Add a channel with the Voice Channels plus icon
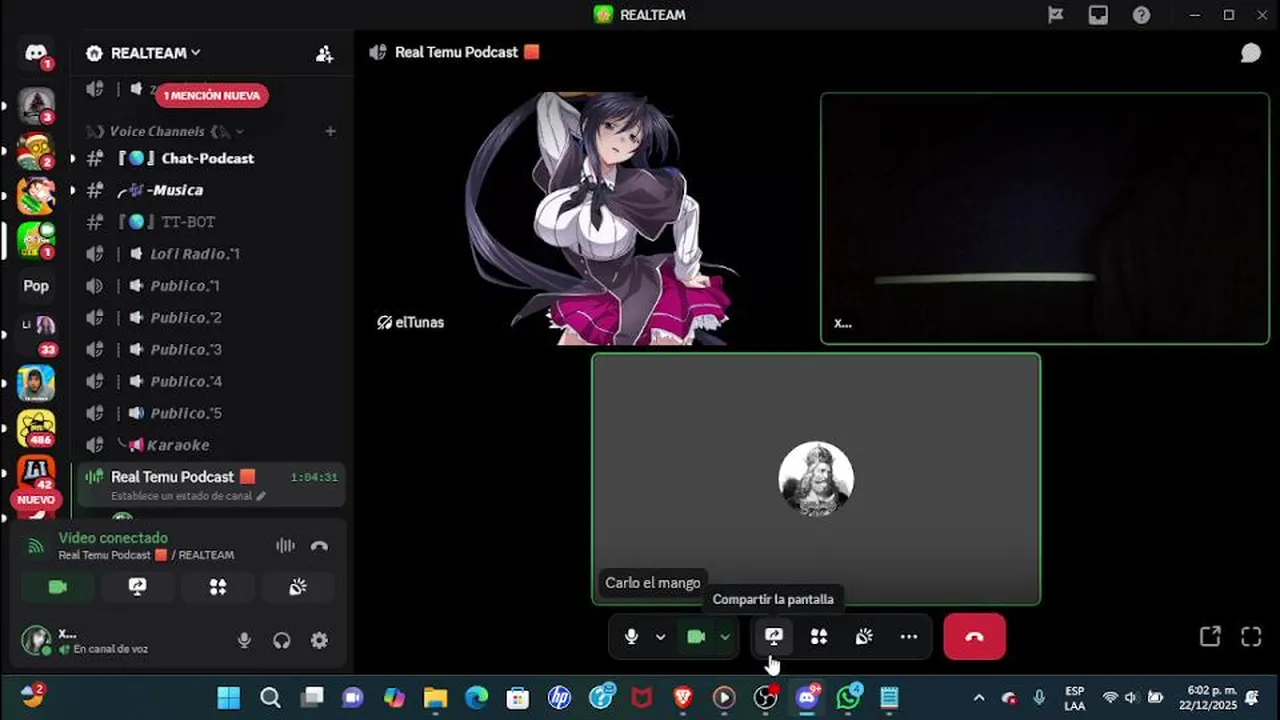 [x=330, y=131]
